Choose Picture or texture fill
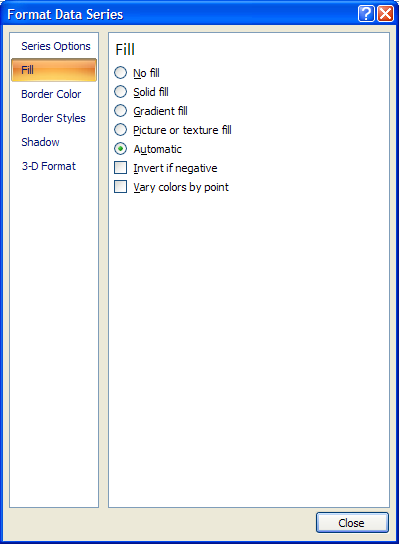 [120, 130]
